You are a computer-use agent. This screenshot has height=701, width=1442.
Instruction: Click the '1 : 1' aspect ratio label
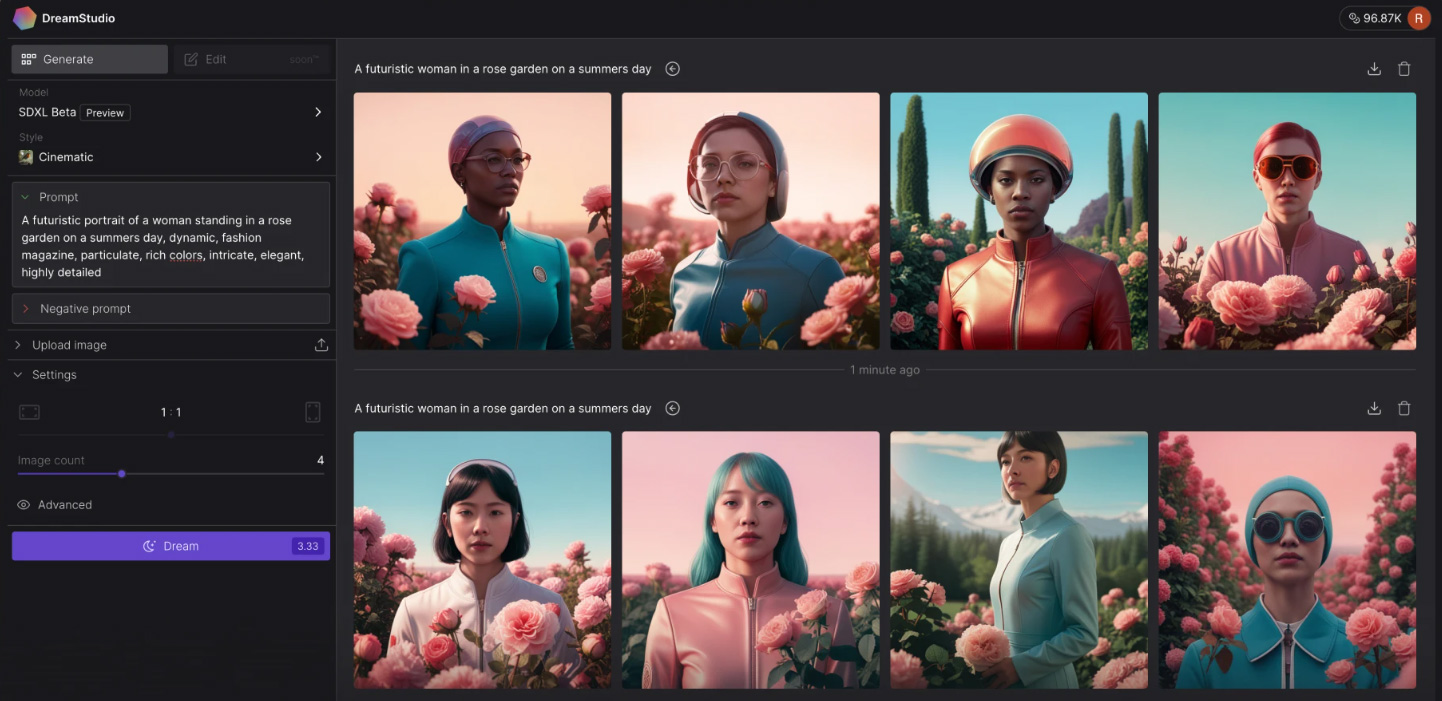pyautogui.click(x=171, y=412)
